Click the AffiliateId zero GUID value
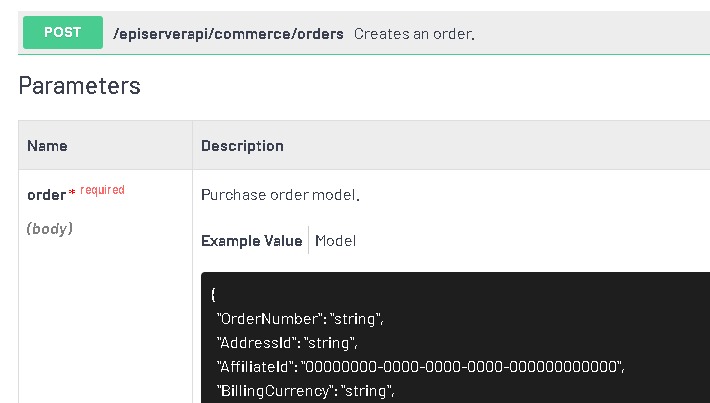The height and width of the screenshot is (403, 710). coord(462,366)
